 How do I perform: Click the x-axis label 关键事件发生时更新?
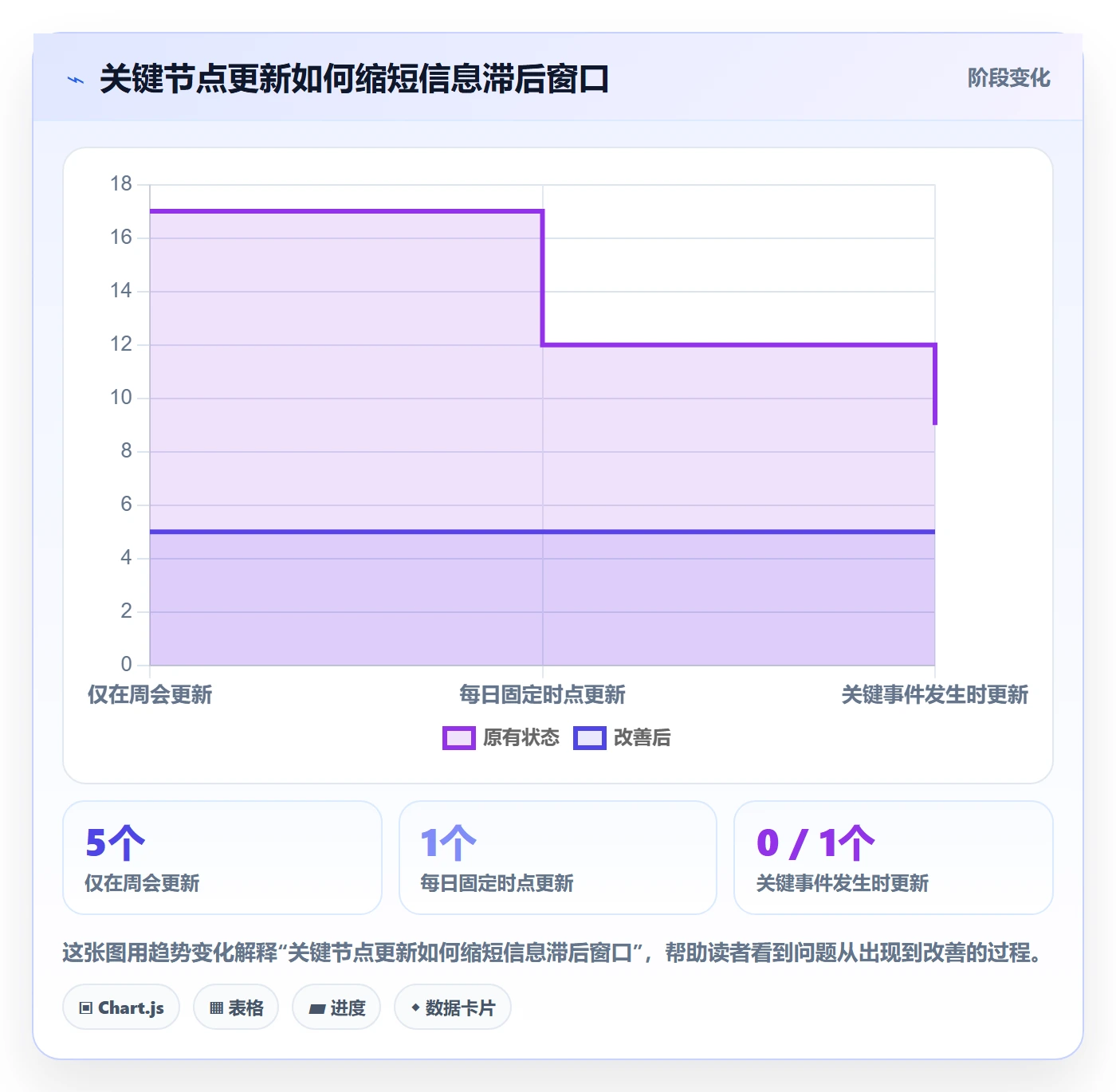(935, 695)
